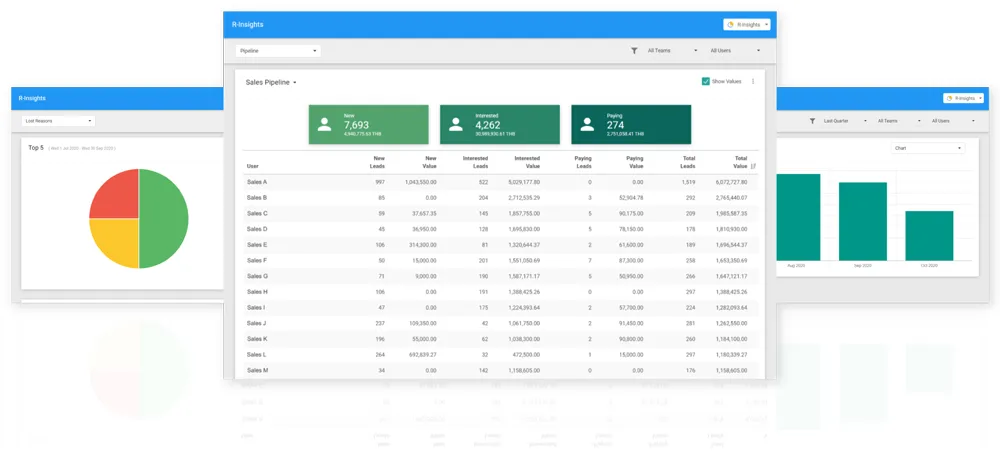This screenshot has width=1000, height=464.
Task: Click total value 6,072,727.80 for Sales A
Action: tap(732, 182)
